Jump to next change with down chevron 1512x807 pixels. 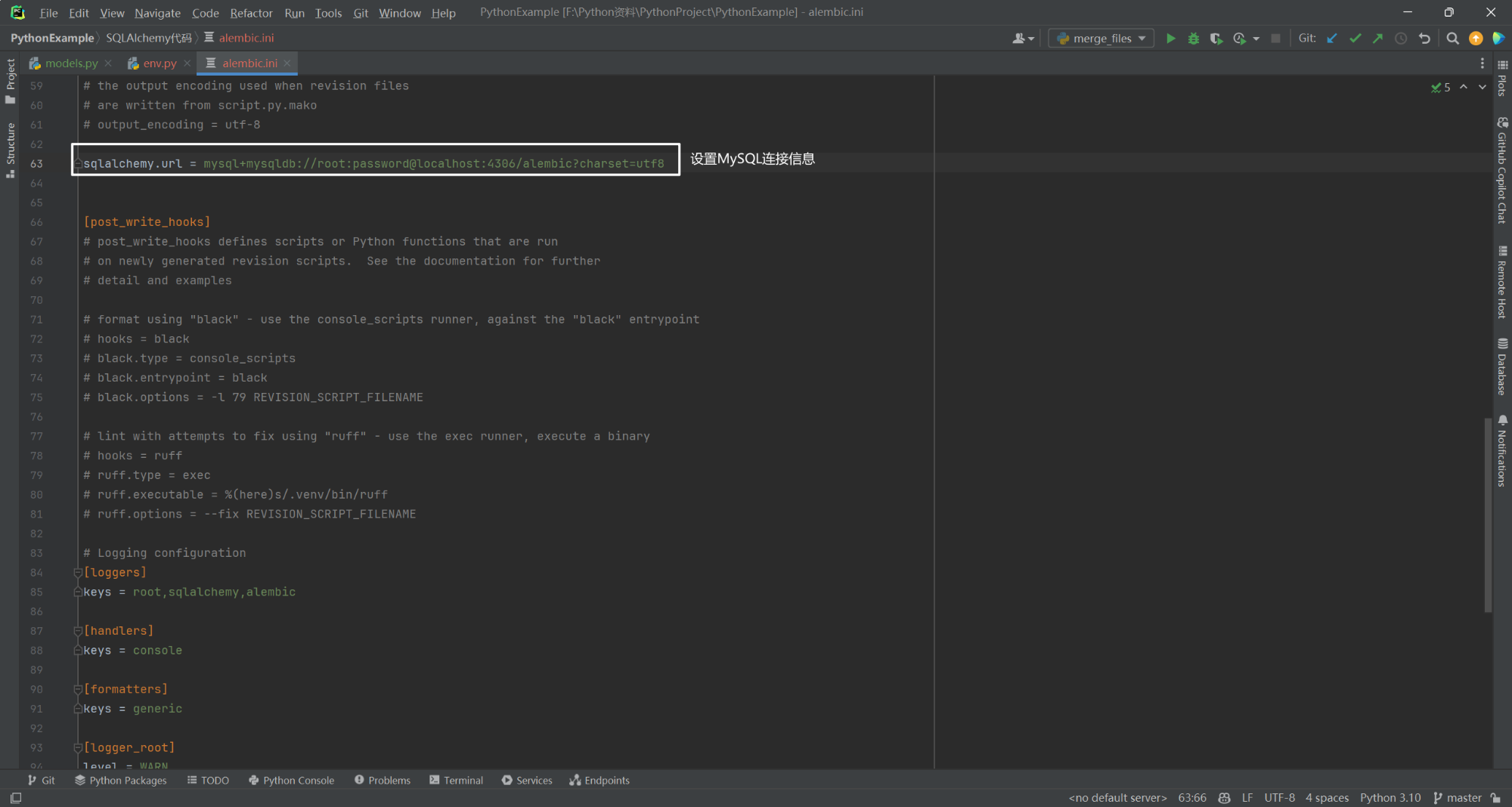pos(1482,87)
